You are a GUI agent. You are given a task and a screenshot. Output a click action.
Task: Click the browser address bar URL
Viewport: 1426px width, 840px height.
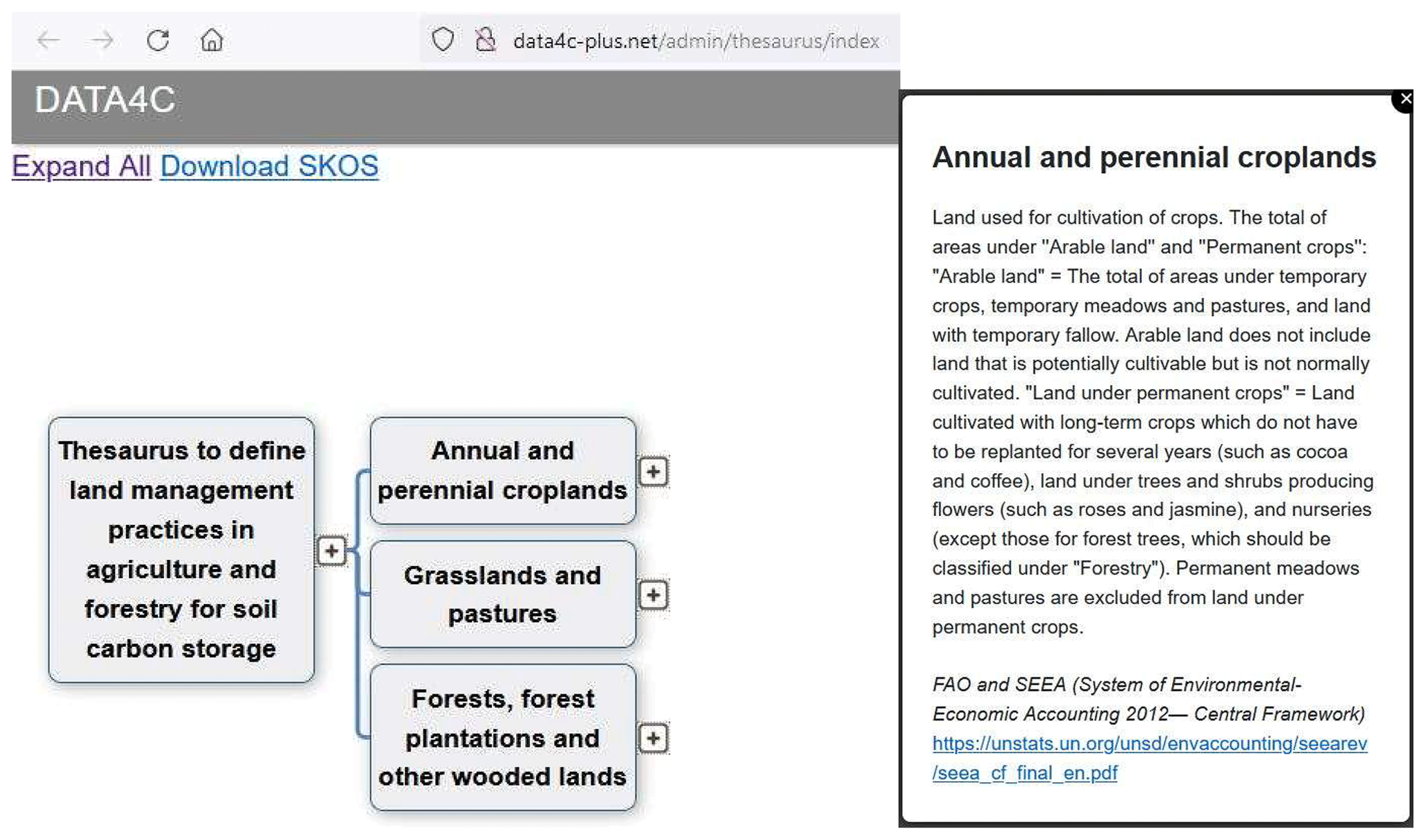click(695, 41)
